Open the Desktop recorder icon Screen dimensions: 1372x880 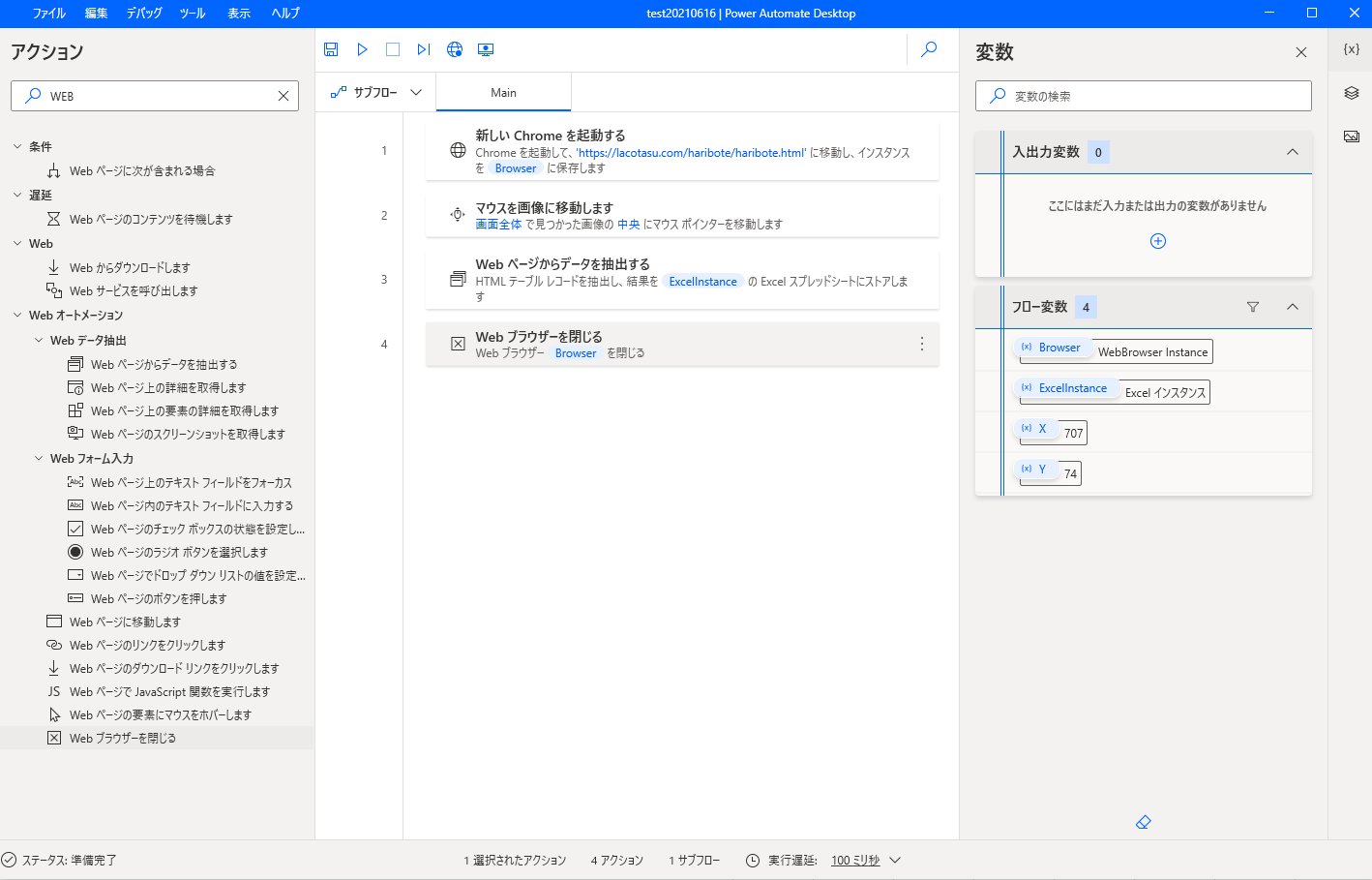[486, 49]
